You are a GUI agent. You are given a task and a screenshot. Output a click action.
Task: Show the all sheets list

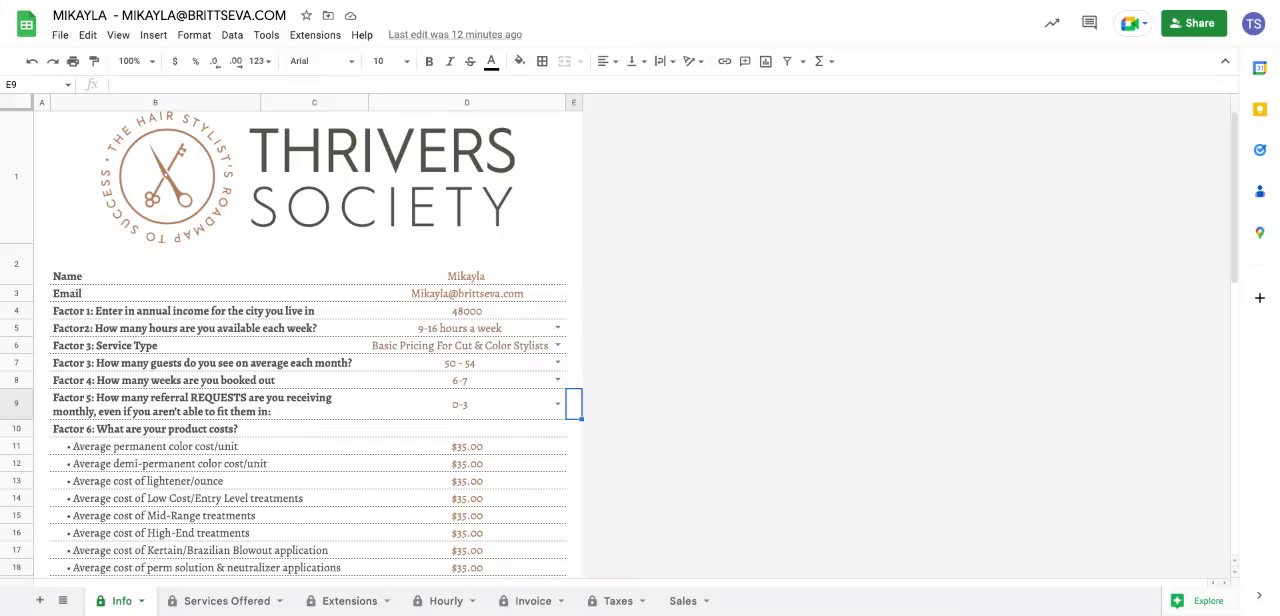tap(63, 600)
